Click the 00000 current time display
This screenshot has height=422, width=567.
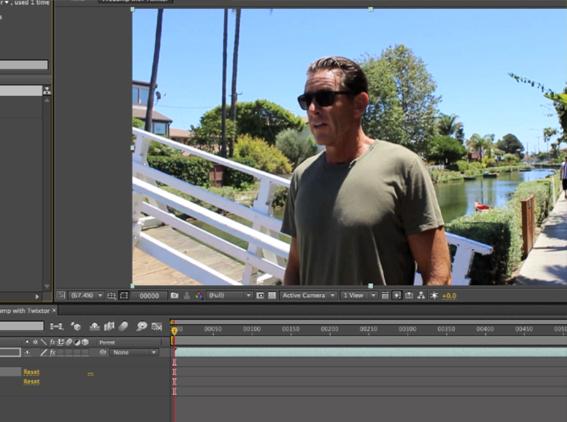[149, 296]
